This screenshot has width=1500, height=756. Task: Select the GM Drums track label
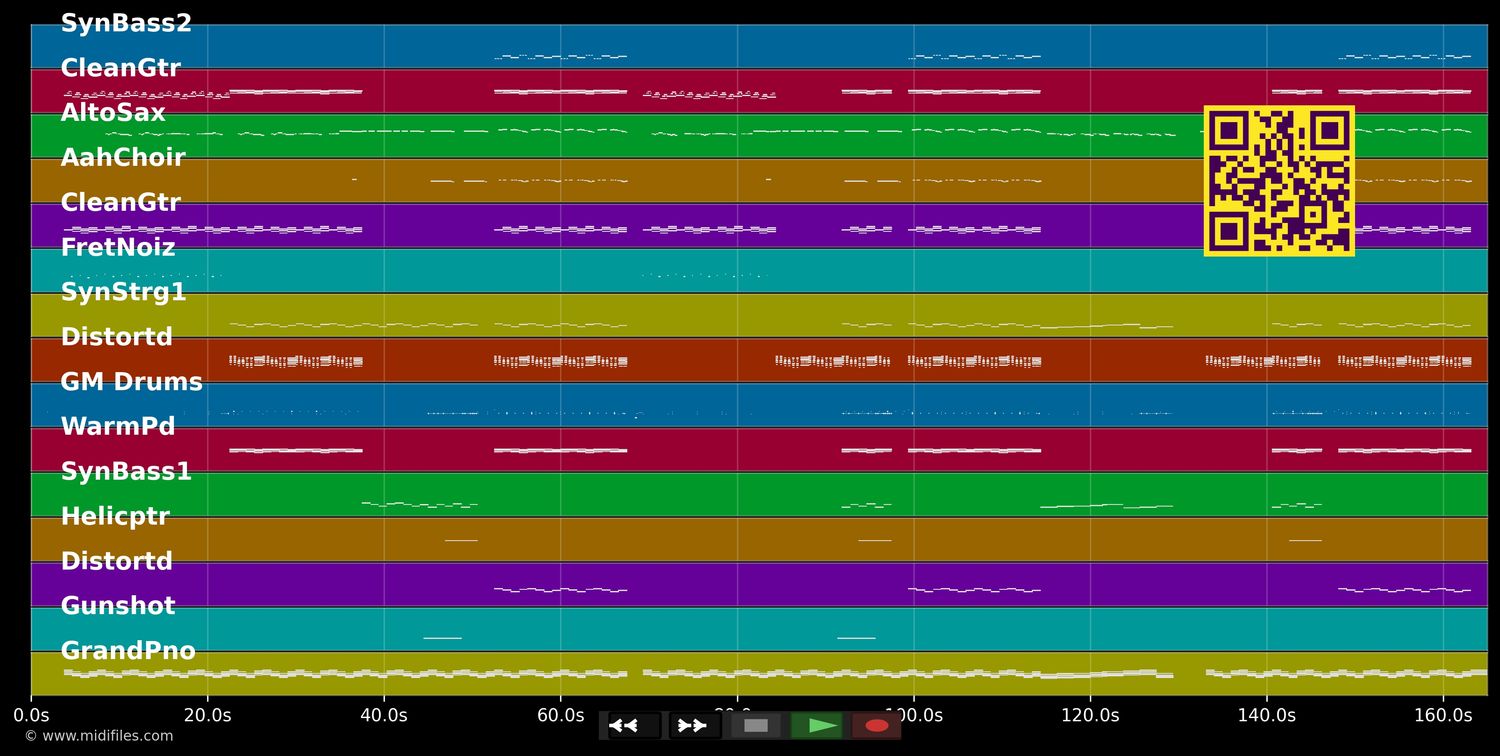[131, 382]
